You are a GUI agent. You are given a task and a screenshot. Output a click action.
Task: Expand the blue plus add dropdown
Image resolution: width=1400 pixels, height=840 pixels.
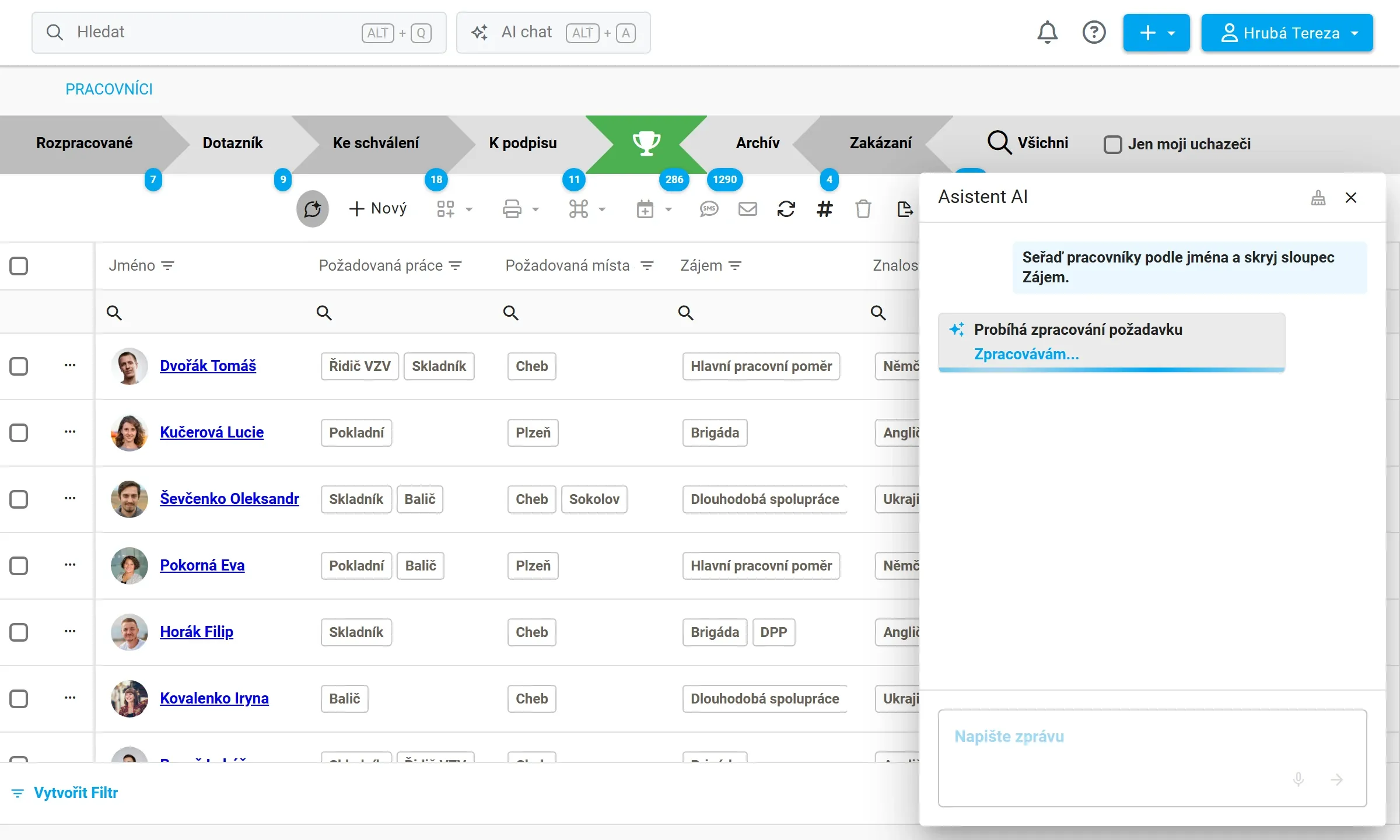(x=1156, y=33)
